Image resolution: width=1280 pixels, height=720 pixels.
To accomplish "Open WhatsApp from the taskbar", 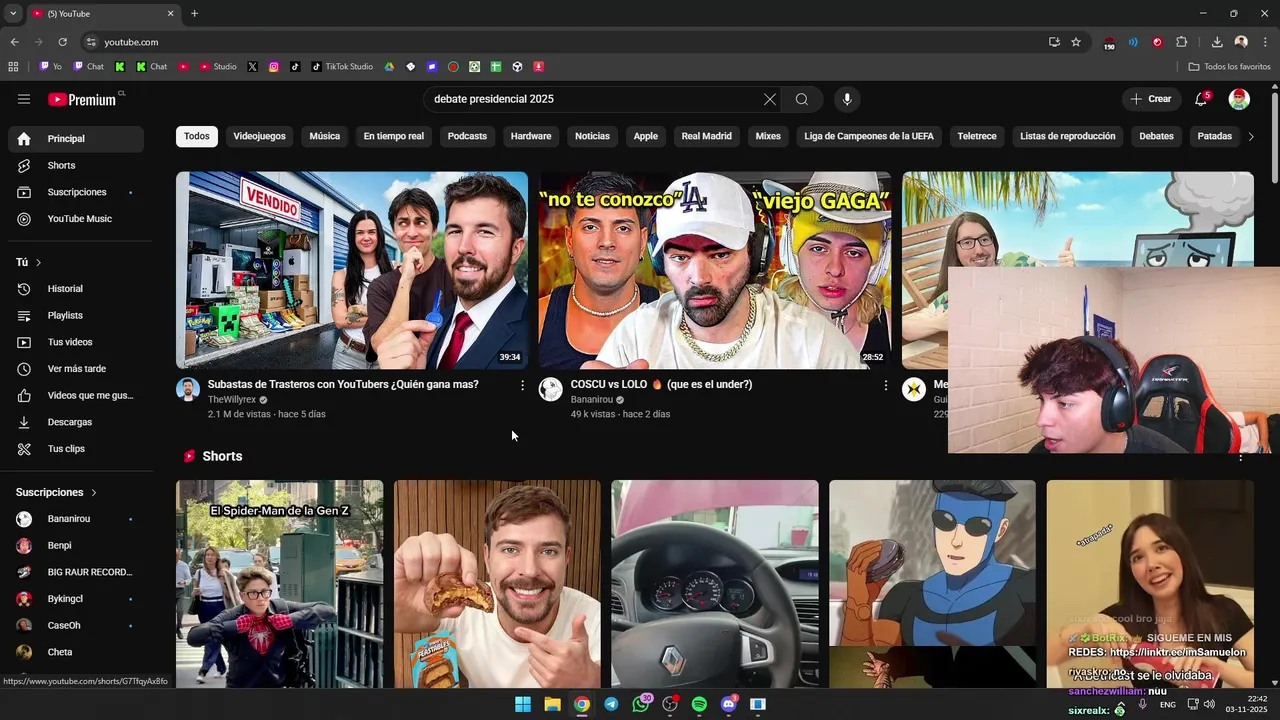I will tap(641, 704).
